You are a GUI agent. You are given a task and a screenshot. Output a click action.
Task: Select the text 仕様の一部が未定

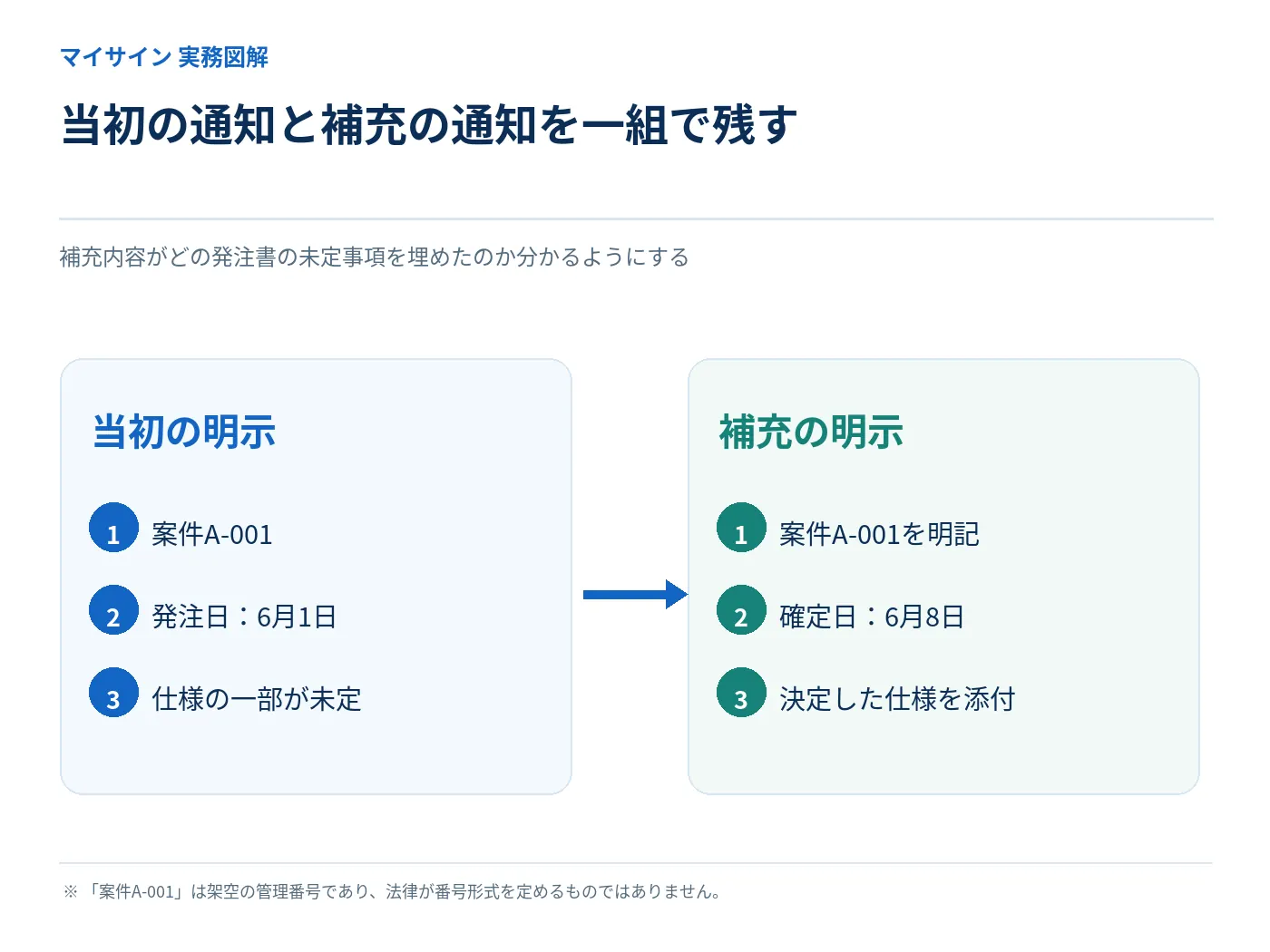coord(257,700)
